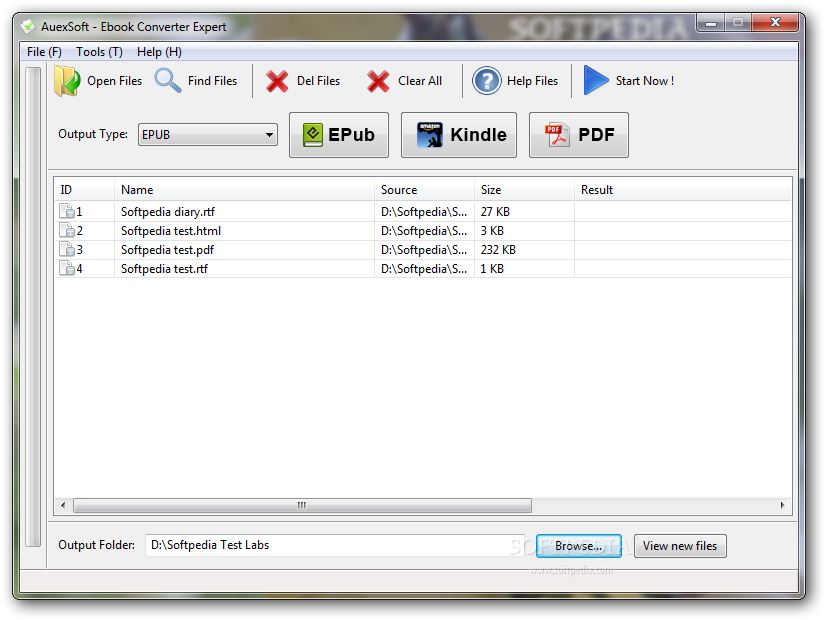Click the file icon in row 2
The image size is (826, 620).
pyautogui.click(x=67, y=230)
